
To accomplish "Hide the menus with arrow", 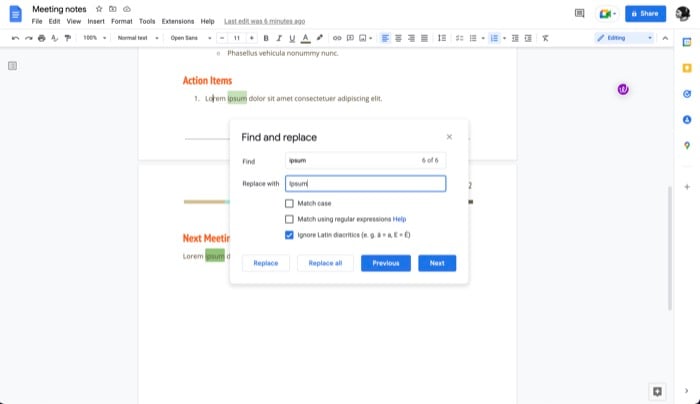I will (665, 38).
